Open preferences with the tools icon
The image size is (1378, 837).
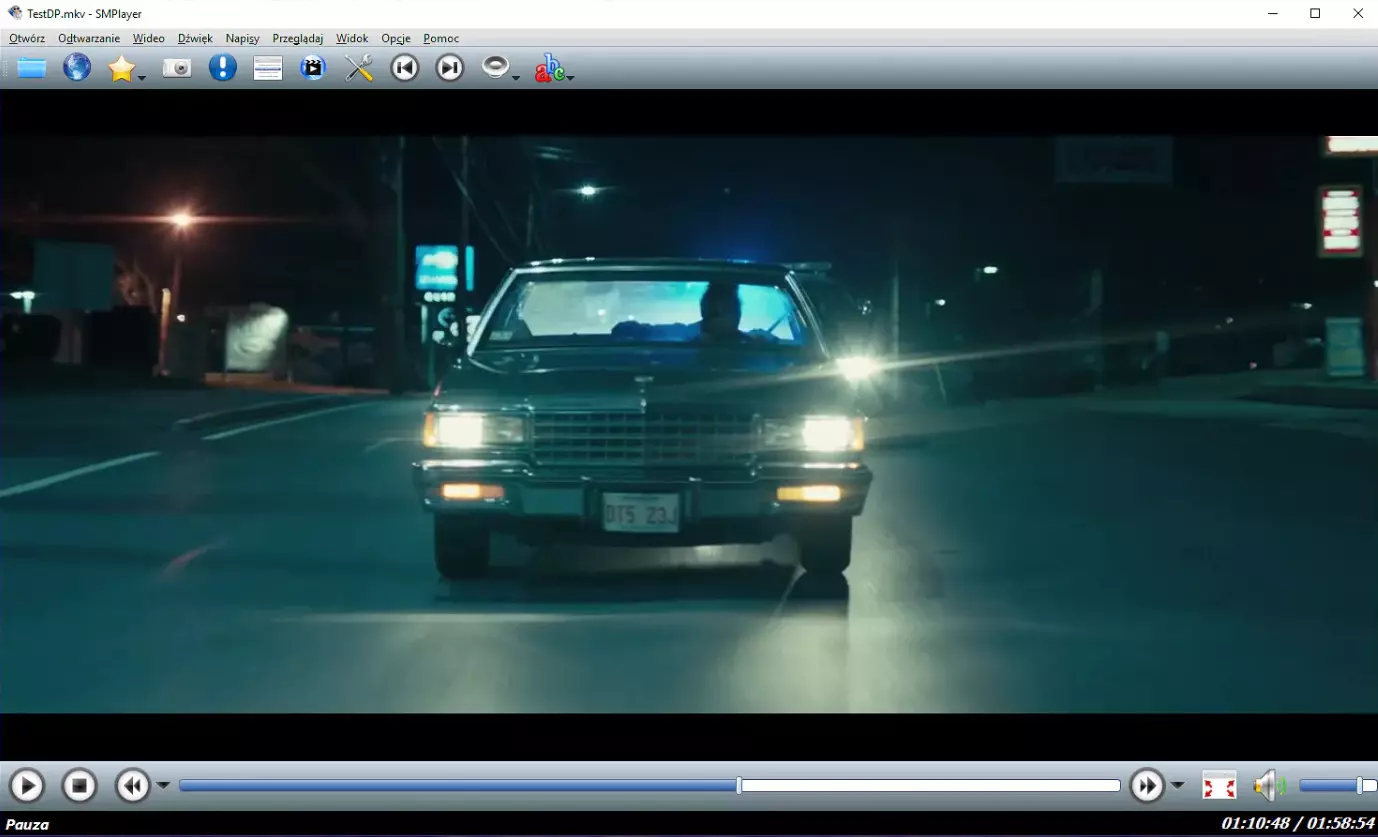[x=359, y=68]
